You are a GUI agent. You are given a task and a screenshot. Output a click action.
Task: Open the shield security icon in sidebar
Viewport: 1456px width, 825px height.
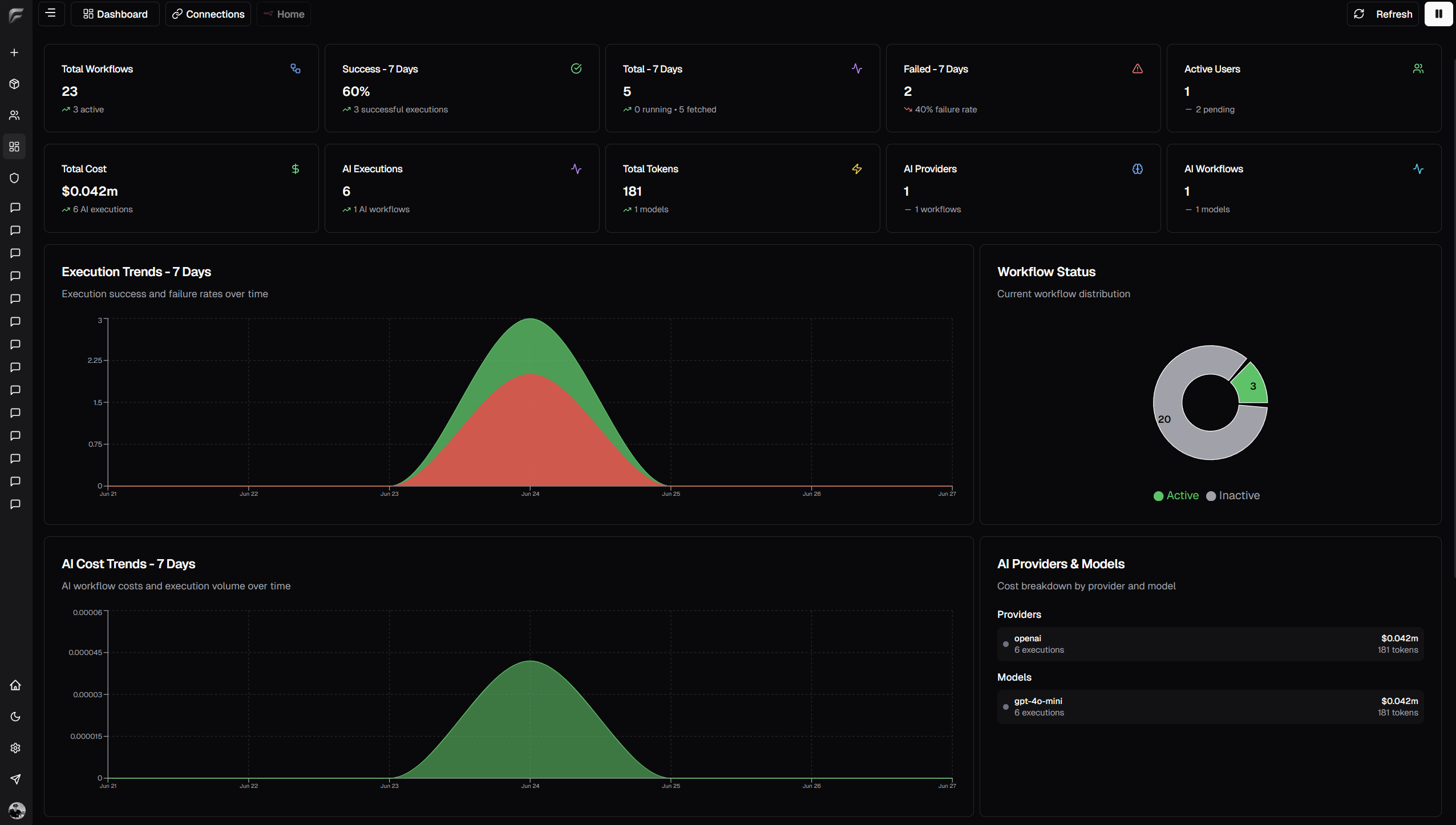coord(15,178)
